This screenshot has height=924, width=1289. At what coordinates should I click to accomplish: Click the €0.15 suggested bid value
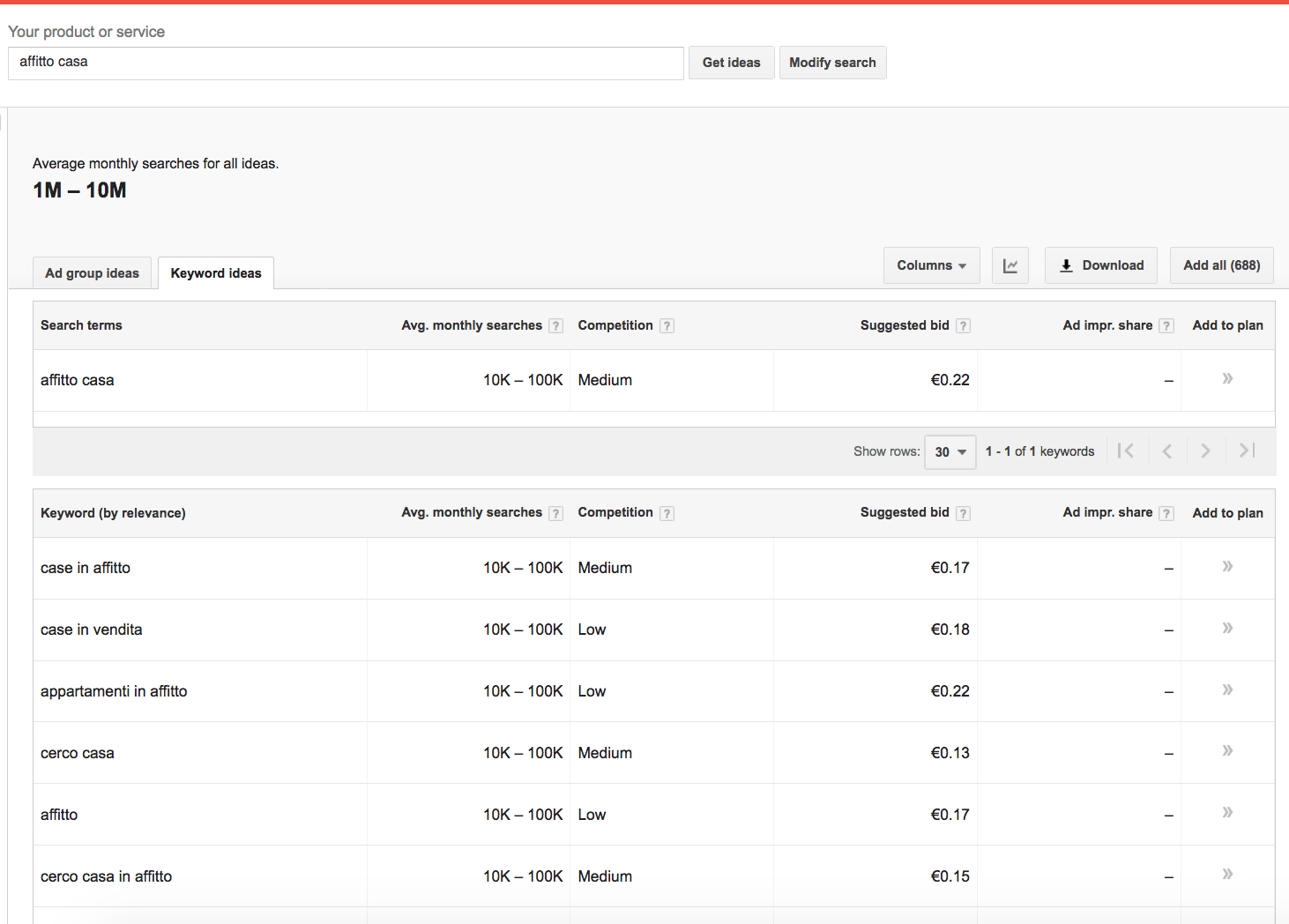pos(950,876)
